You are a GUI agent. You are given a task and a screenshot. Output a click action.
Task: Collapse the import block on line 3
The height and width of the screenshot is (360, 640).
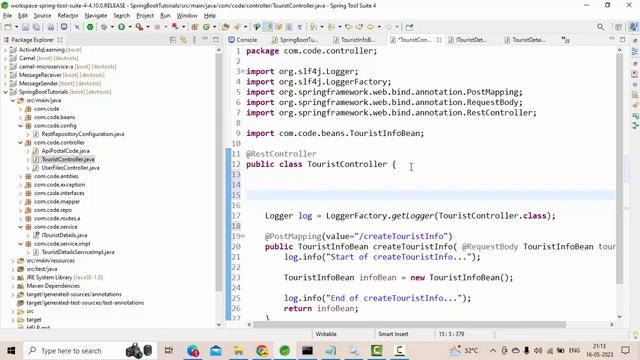tap(243, 71)
